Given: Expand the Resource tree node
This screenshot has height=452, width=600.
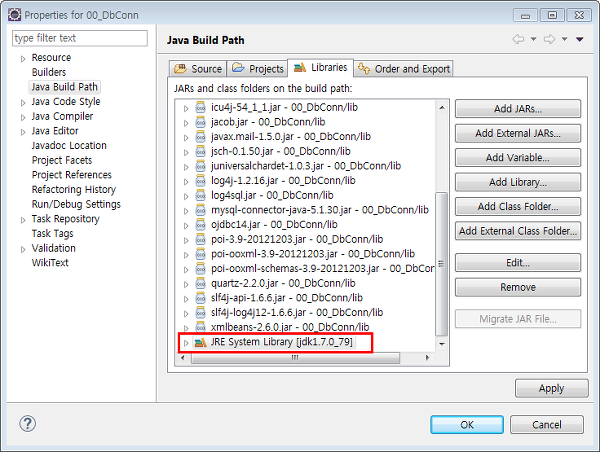Looking at the screenshot, I should pos(23,59).
